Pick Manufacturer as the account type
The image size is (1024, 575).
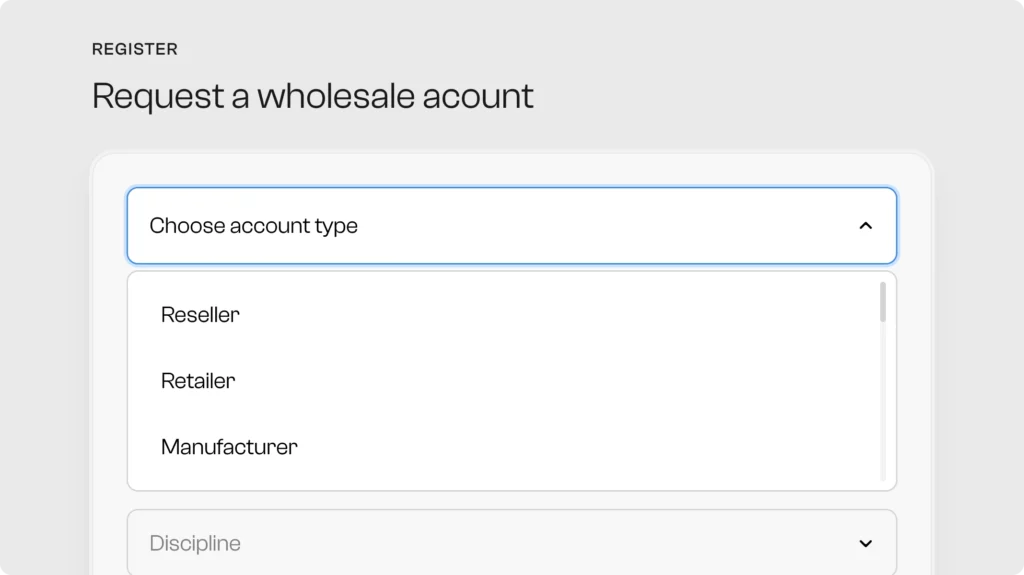click(229, 447)
